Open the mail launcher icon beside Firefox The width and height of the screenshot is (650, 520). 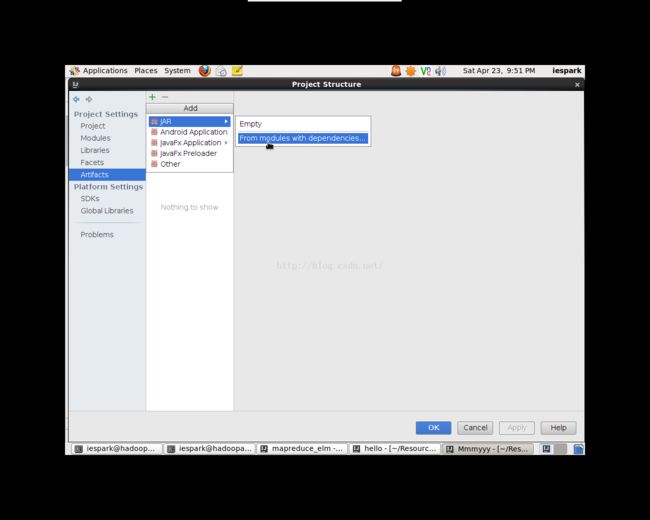pos(221,71)
